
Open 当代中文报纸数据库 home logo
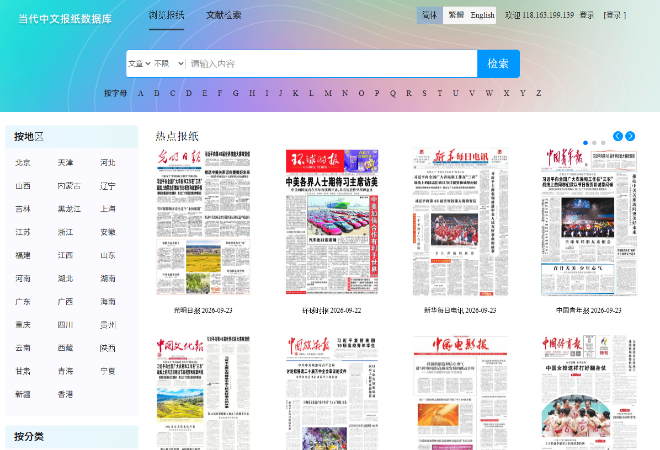point(65,19)
